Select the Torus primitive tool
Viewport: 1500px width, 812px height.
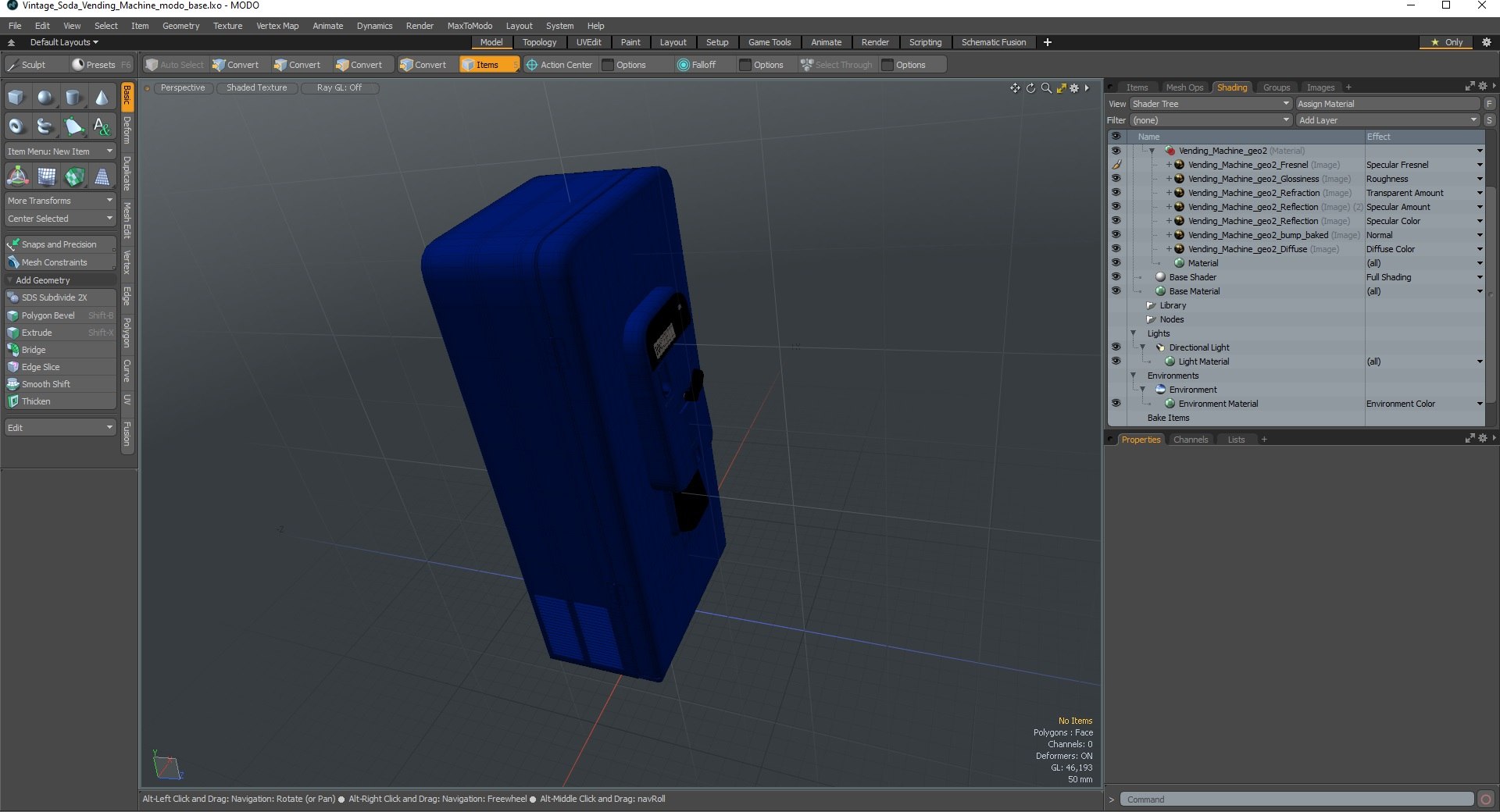coord(16,126)
